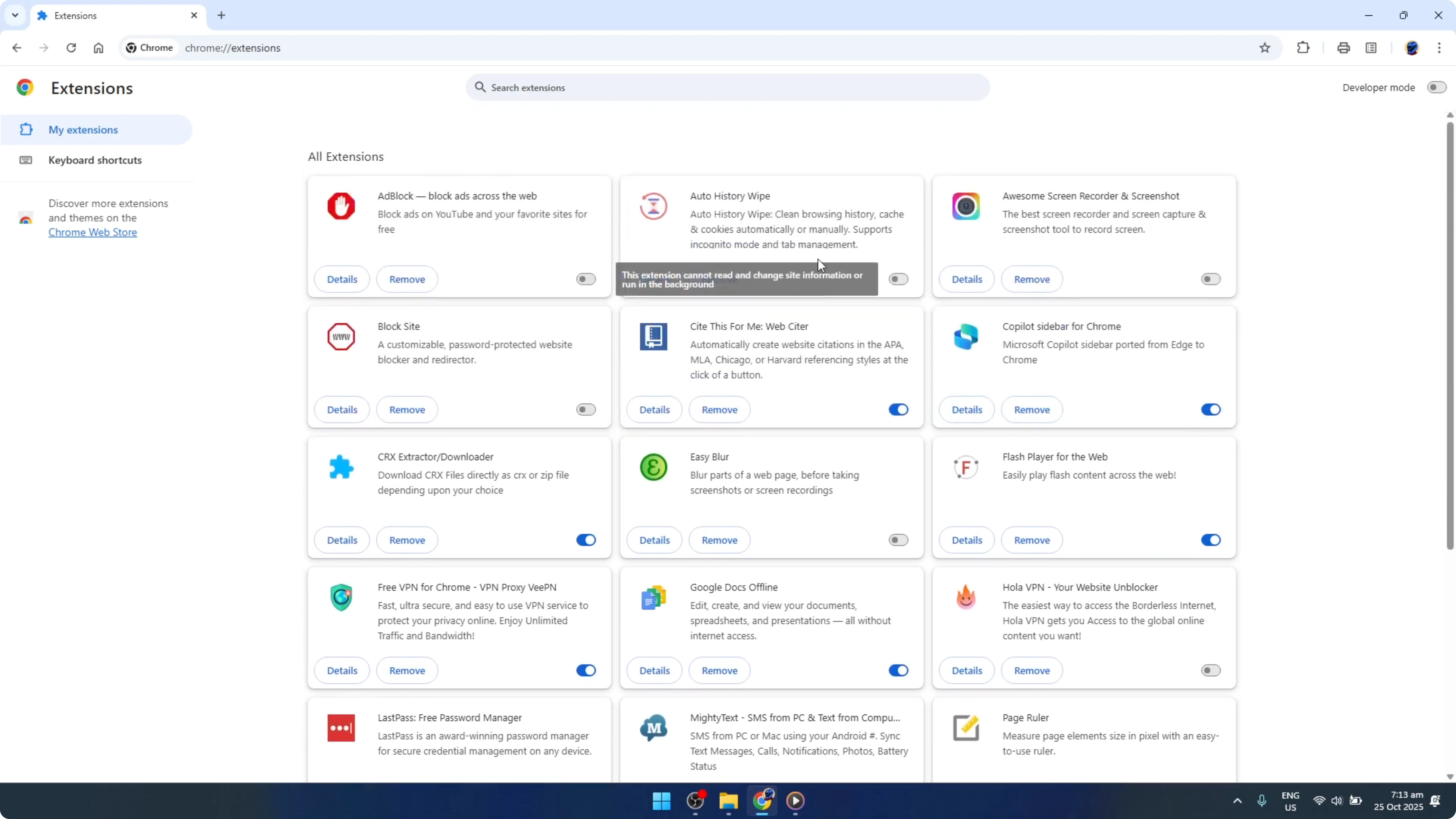Select Keyboard shortcuts in the sidebar

95,160
